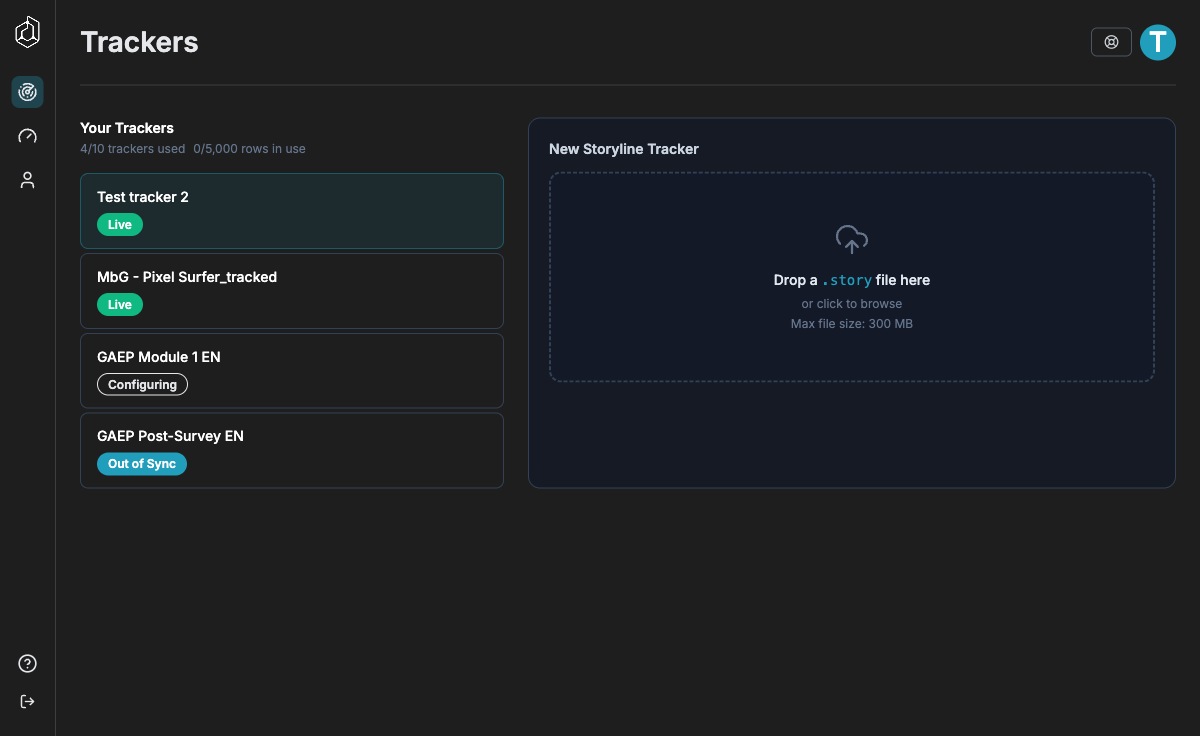Open the GAEP Module 1 EN tracker
Screen dimensions: 1200x736
pyautogui.click(x=292, y=371)
